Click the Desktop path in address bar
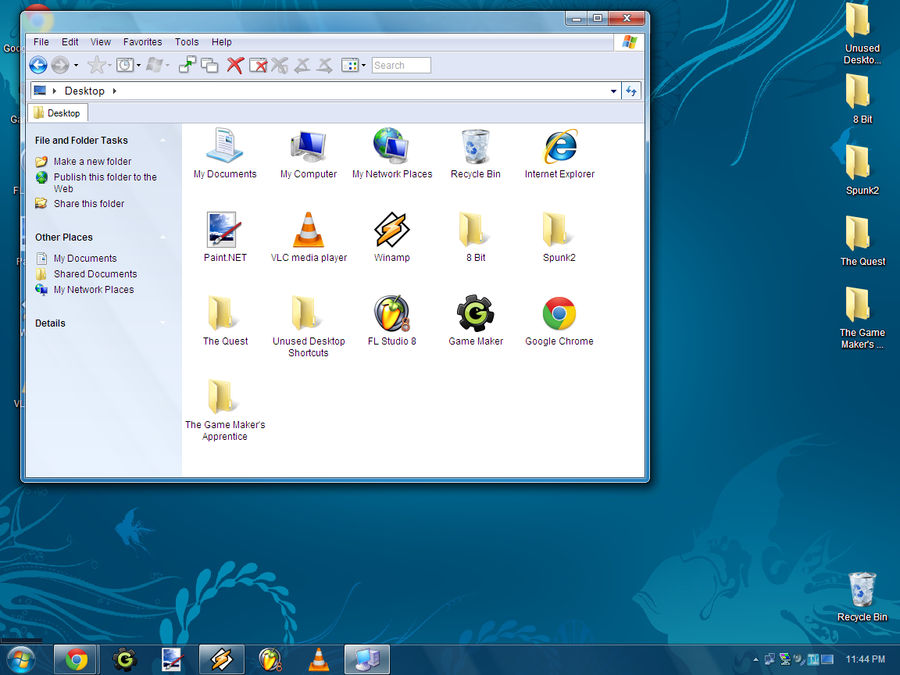This screenshot has width=900, height=675. (x=84, y=91)
